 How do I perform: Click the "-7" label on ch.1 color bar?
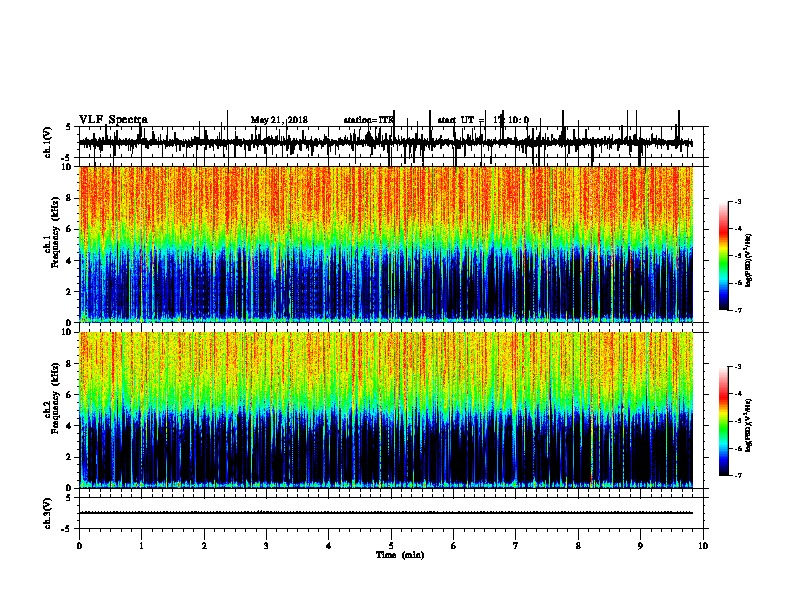tap(737, 310)
